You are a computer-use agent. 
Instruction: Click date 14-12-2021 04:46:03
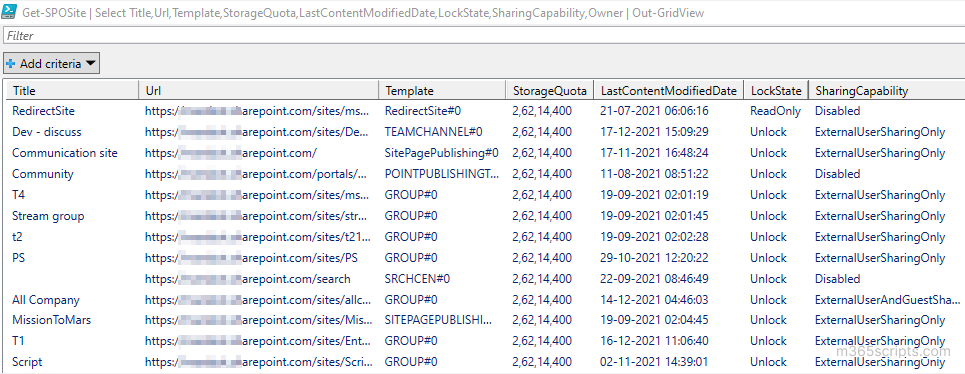(654, 300)
